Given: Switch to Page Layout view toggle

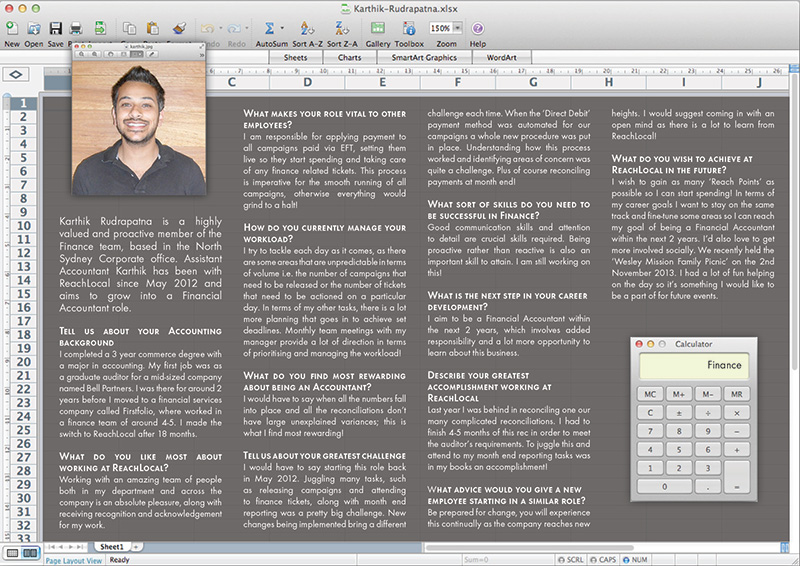Looking at the screenshot, I should [31, 552].
